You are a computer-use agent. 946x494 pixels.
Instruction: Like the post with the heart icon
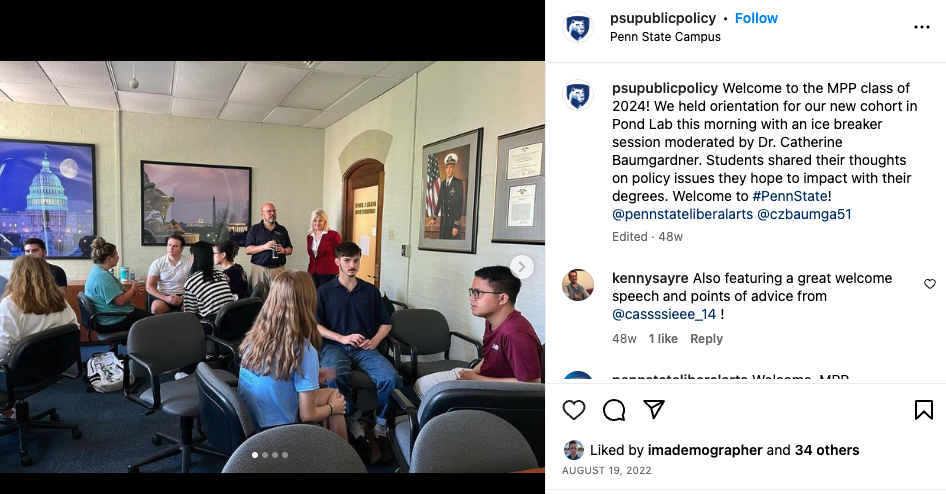coord(574,410)
